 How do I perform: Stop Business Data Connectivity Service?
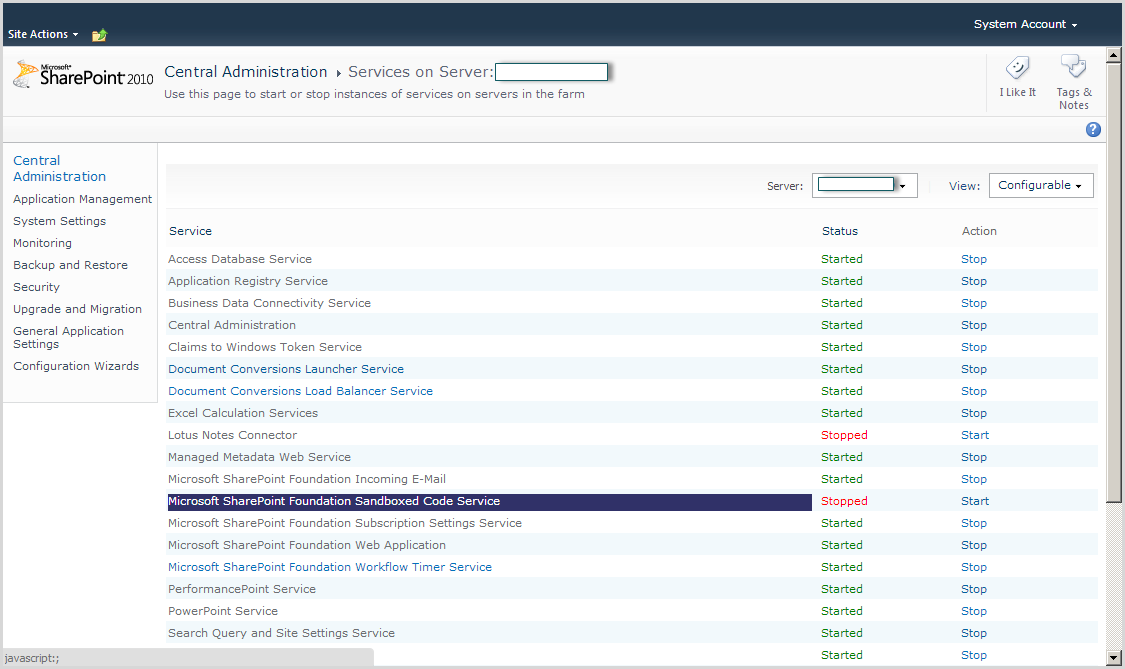pyautogui.click(x=974, y=303)
